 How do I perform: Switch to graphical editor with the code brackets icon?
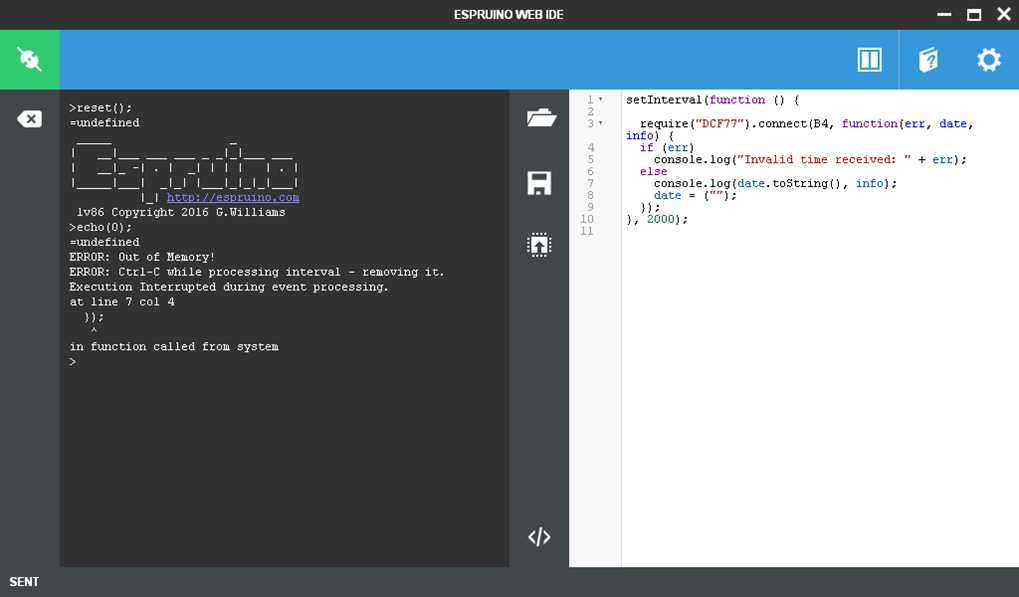(539, 537)
